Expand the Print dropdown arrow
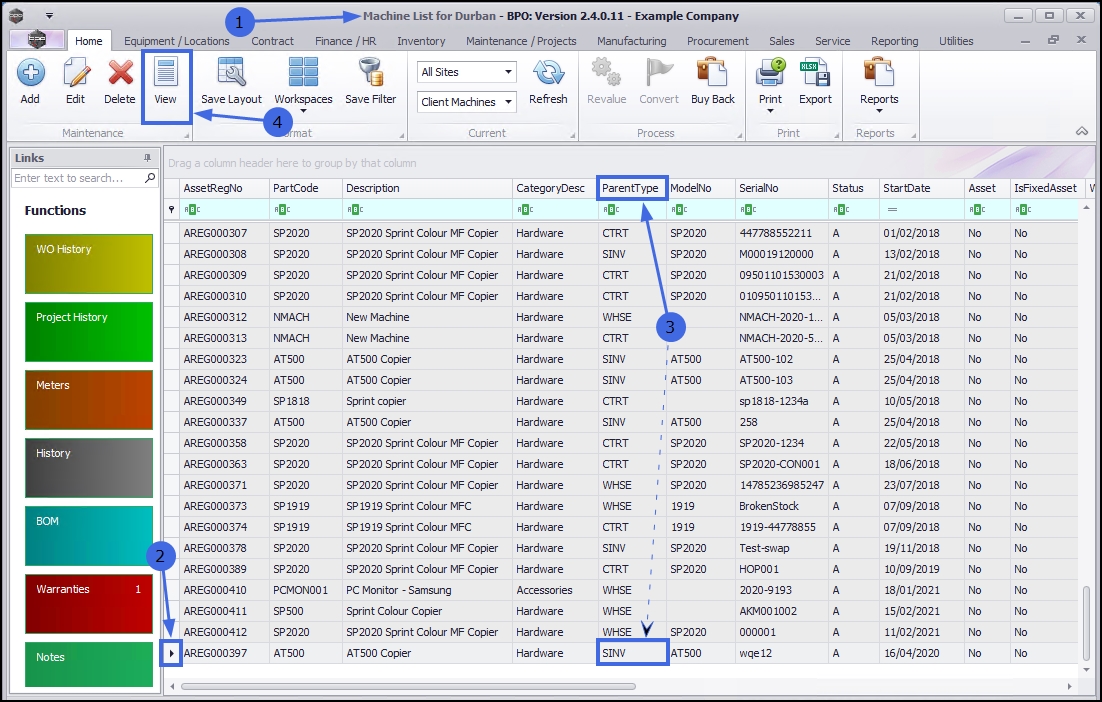Screen dimensions: 1102x702 pyautogui.click(x=770, y=111)
